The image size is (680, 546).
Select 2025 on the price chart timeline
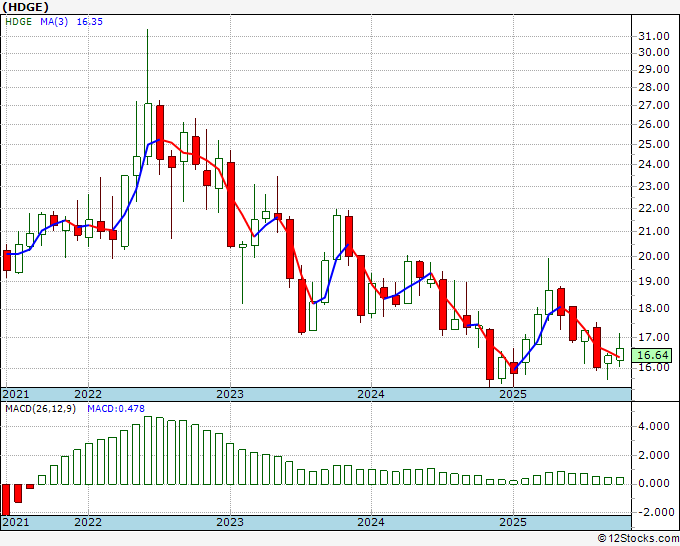tap(513, 394)
